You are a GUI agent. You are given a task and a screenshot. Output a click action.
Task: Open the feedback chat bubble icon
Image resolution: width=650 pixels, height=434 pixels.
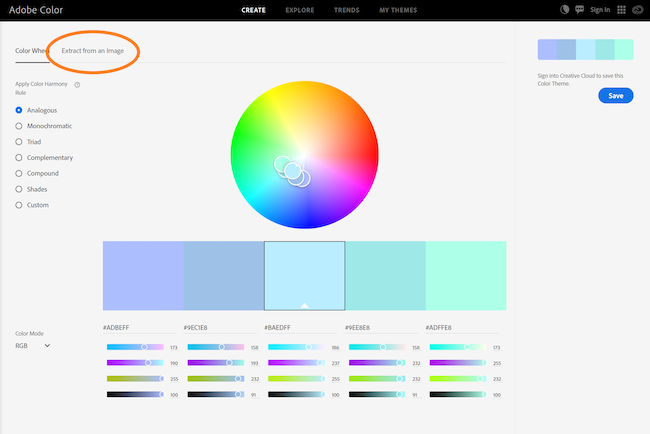[x=581, y=10]
